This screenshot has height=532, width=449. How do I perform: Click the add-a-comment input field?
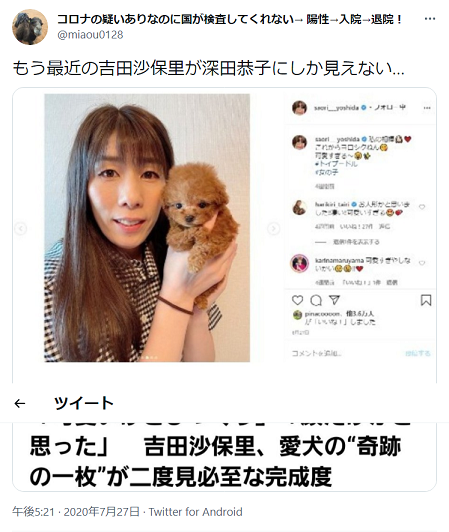click(x=344, y=353)
